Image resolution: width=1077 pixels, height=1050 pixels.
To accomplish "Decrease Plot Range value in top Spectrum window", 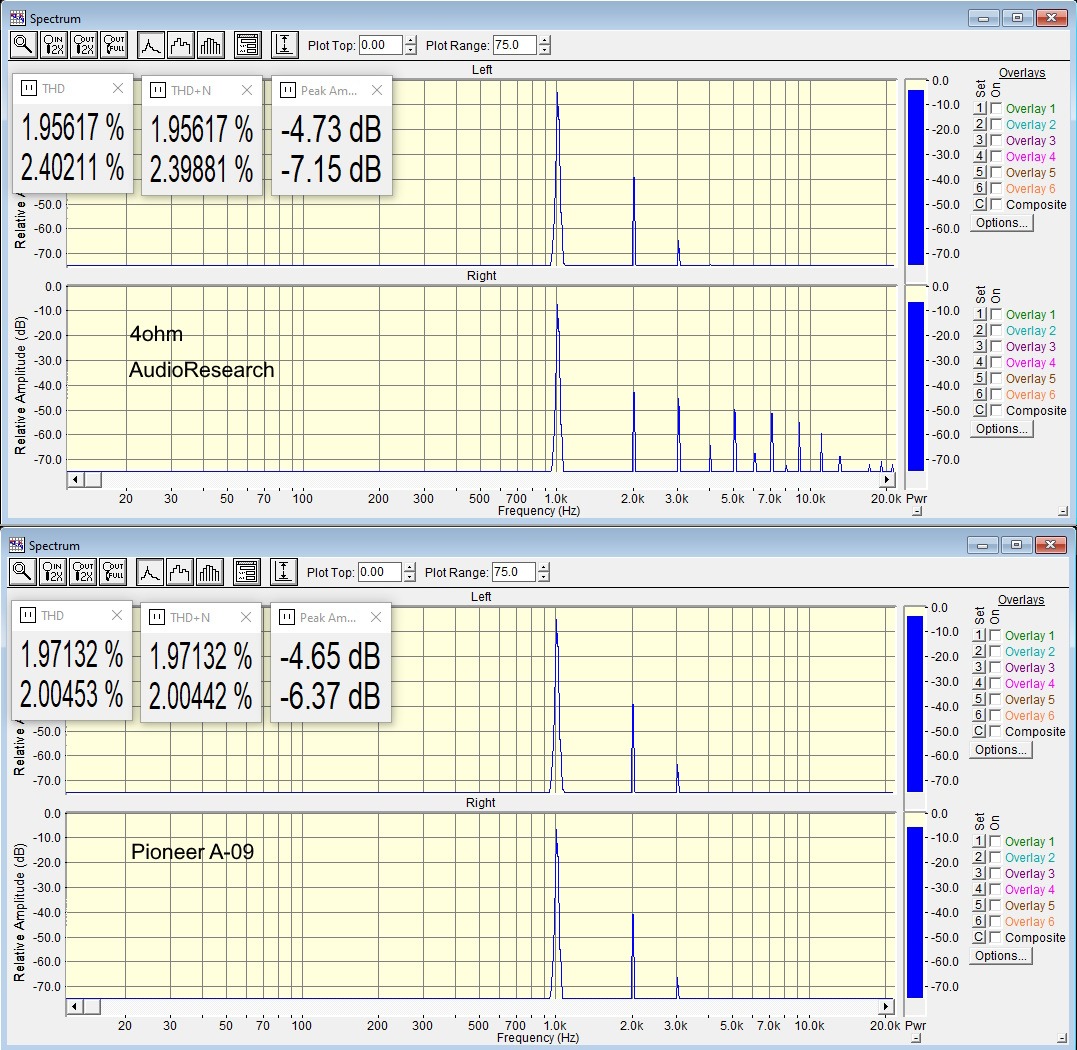I will click(x=545, y=50).
